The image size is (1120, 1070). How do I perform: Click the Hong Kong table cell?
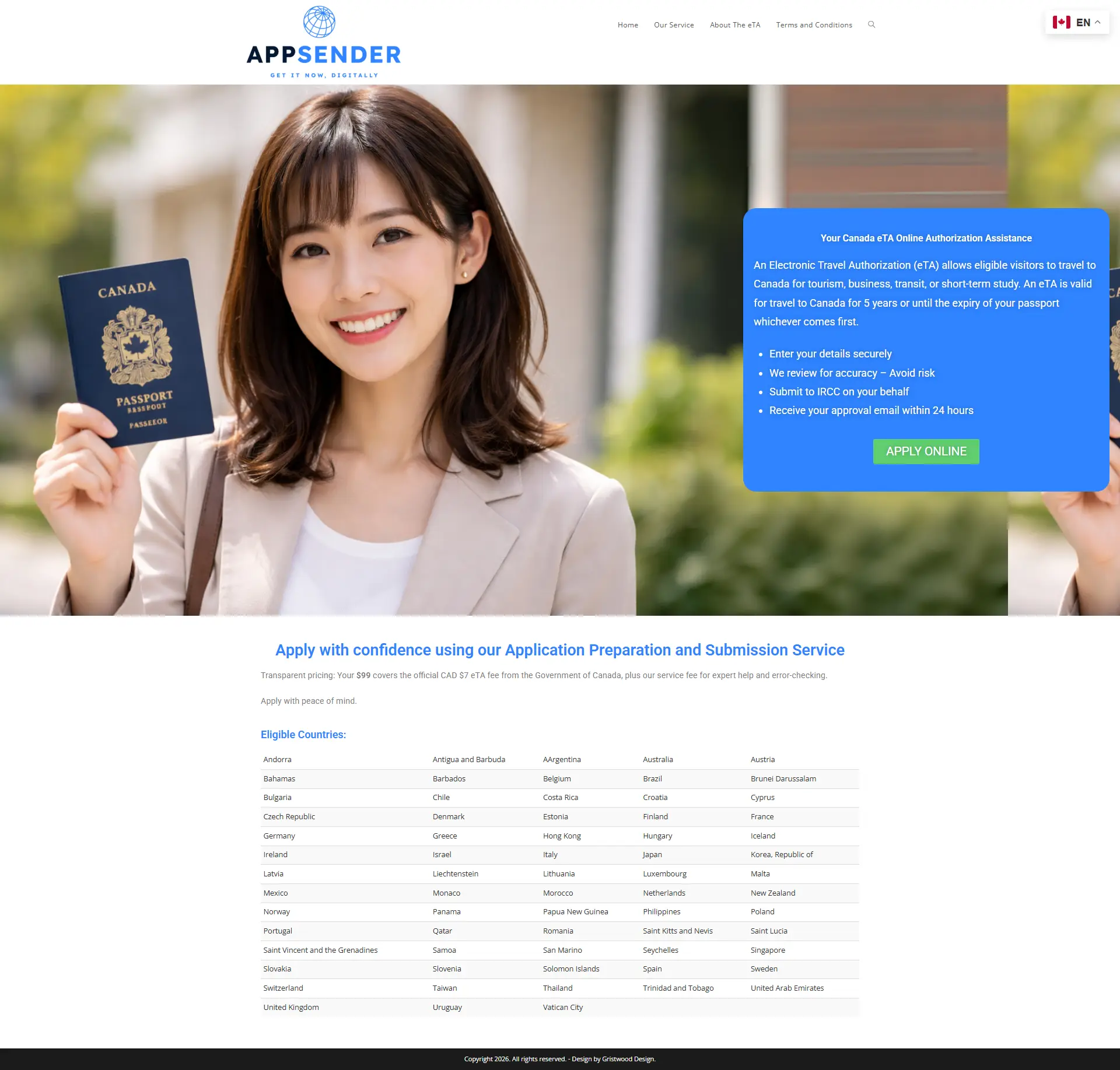(562, 836)
